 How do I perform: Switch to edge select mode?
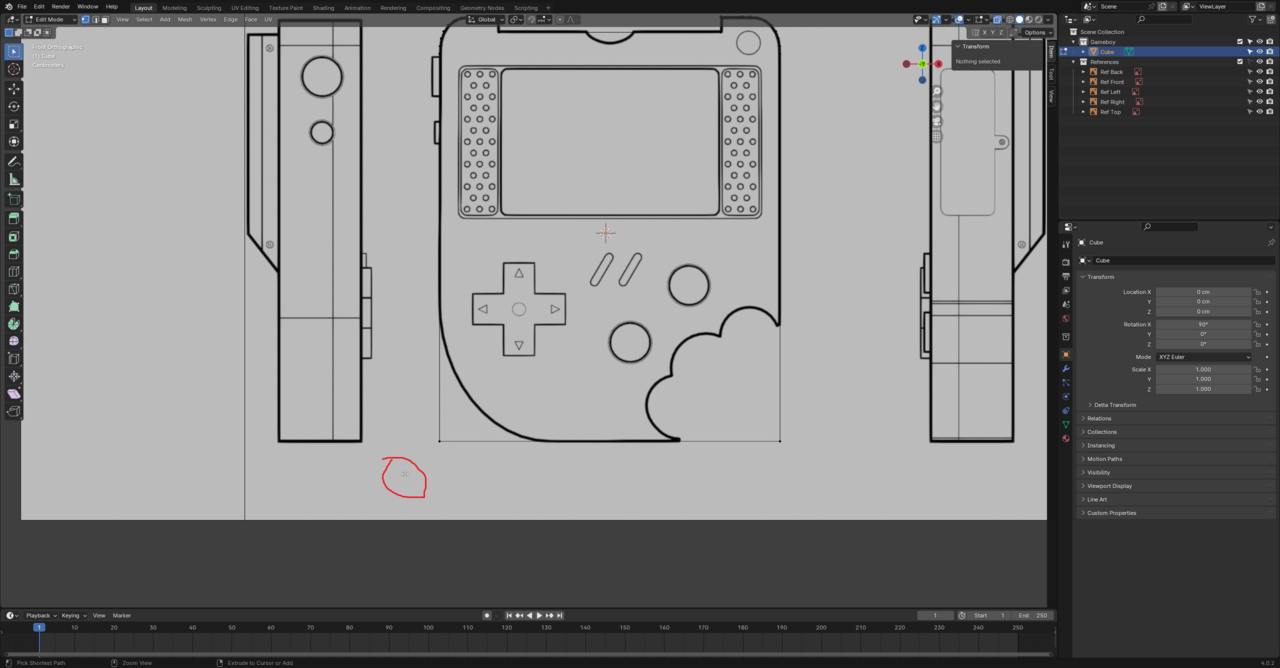95,19
